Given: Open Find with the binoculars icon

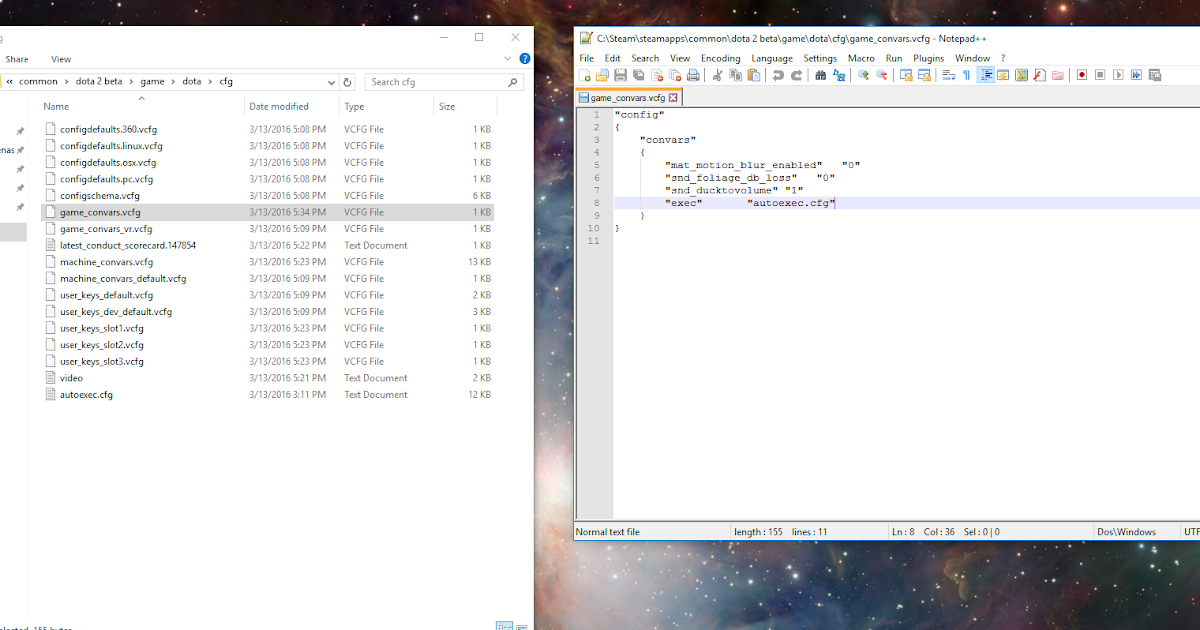Looking at the screenshot, I should tap(821, 75).
